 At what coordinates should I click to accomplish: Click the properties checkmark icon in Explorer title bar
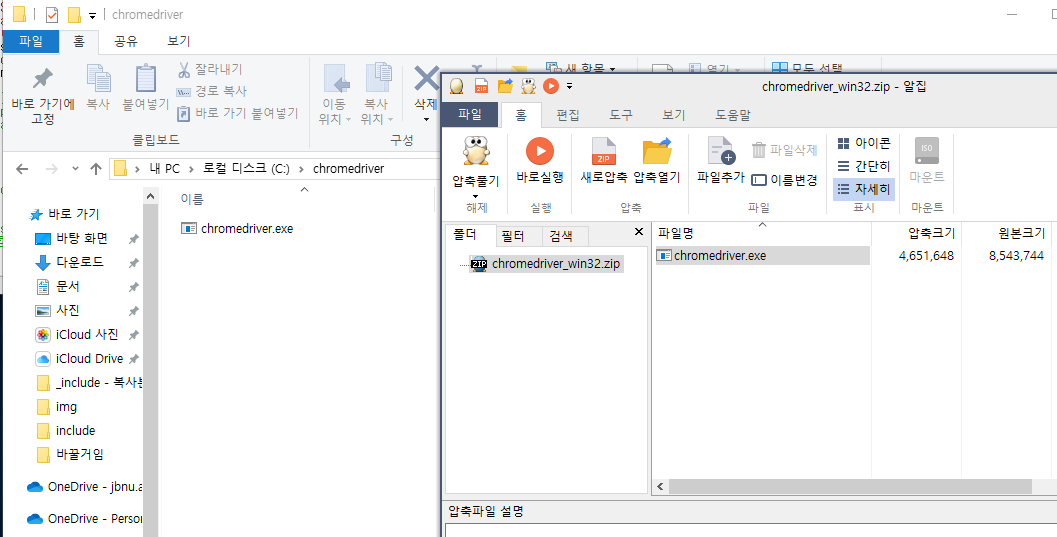click(x=52, y=15)
